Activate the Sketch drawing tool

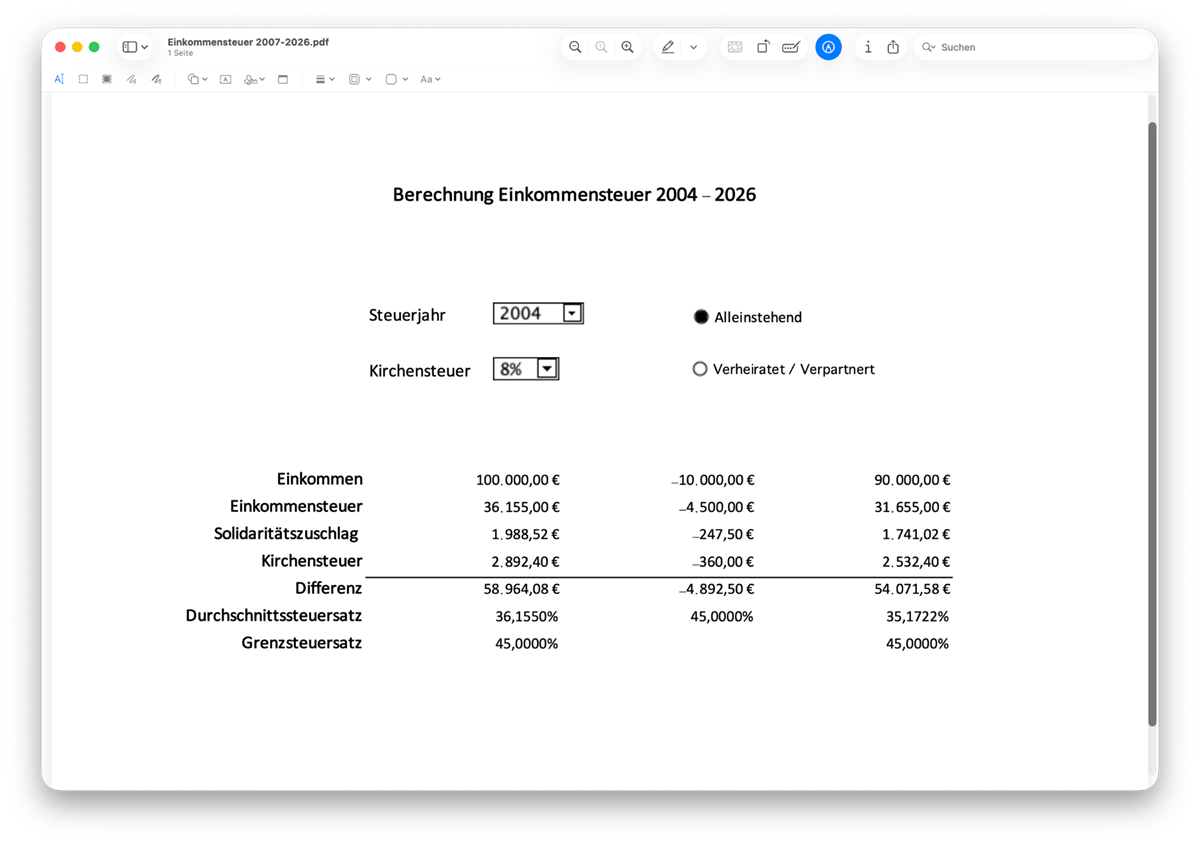[x=131, y=79]
